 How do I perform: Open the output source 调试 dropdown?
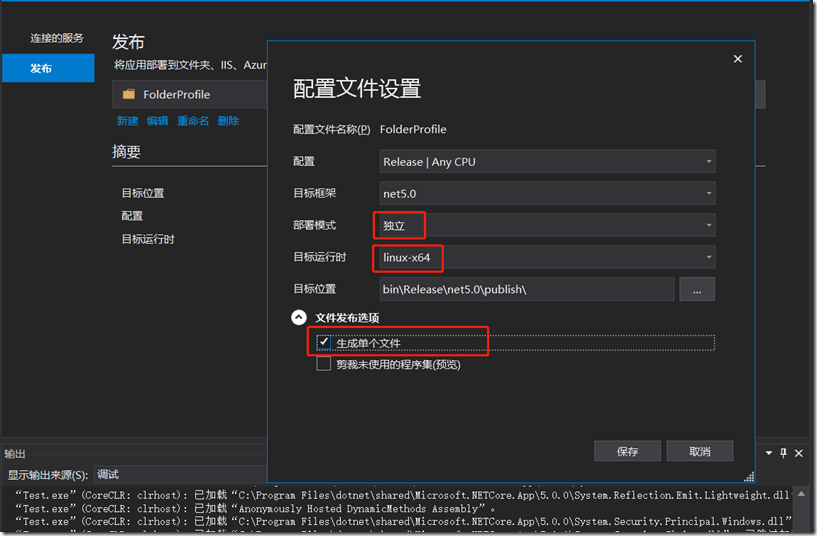(180, 475)
